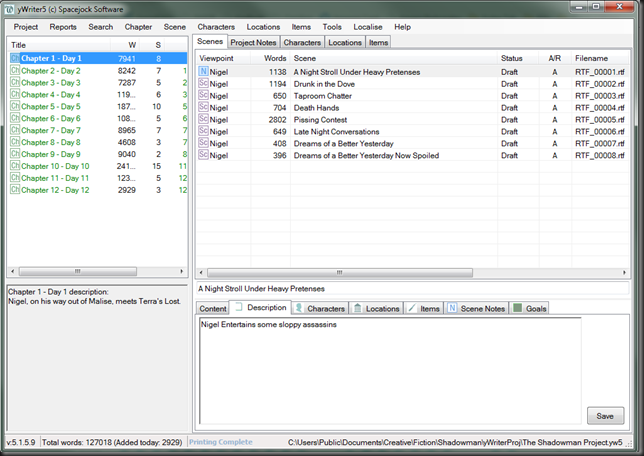Open the Tools menu
644x456 pixels.
332,27
